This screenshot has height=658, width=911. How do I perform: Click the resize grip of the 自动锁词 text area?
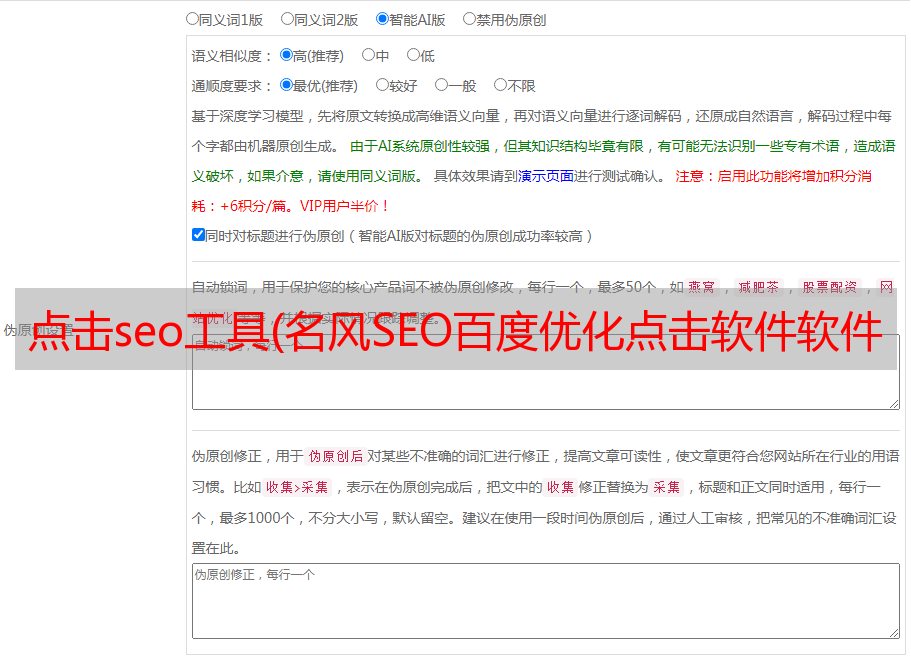894,404
